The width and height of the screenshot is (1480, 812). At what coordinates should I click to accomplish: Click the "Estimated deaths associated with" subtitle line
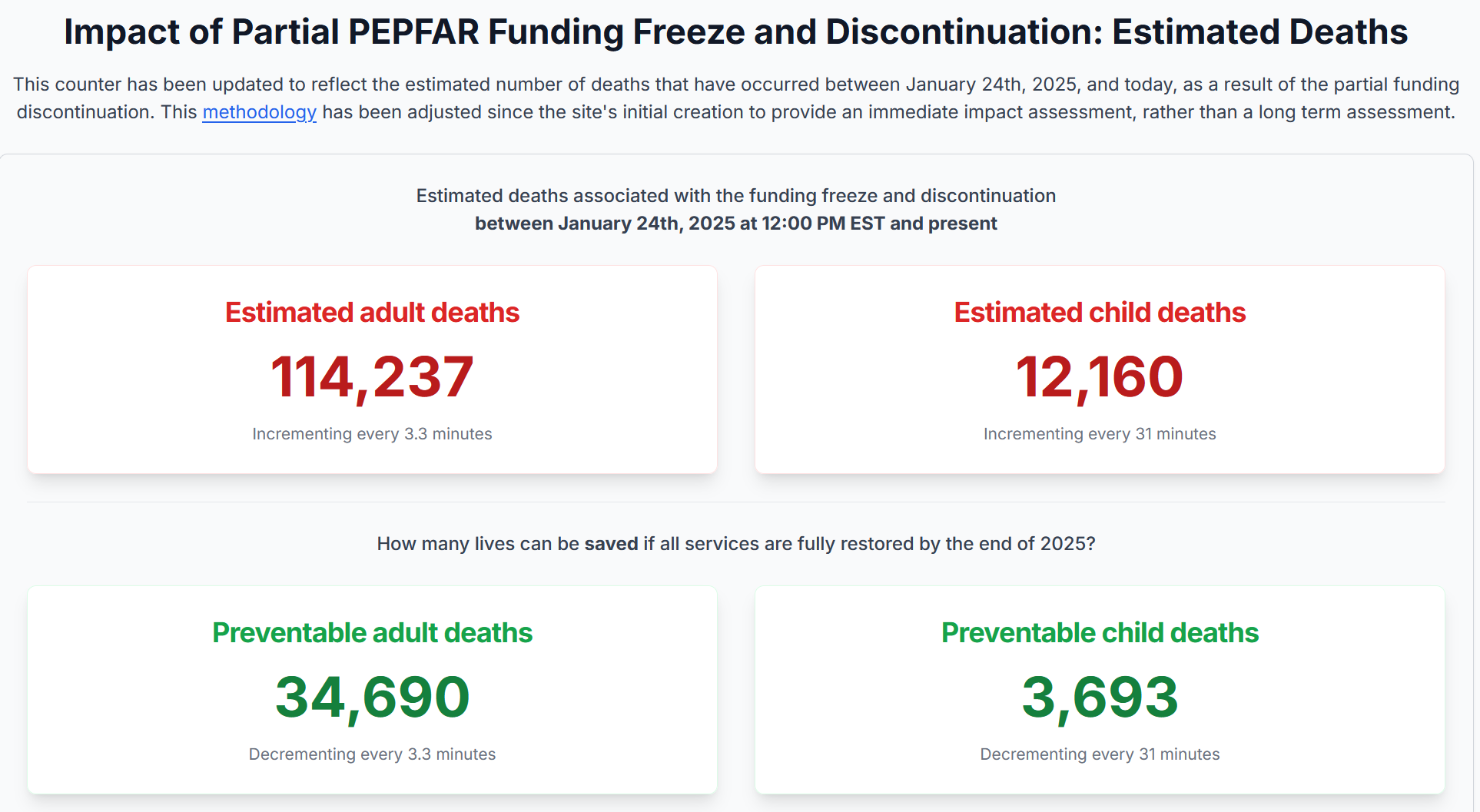coord(735,196)
